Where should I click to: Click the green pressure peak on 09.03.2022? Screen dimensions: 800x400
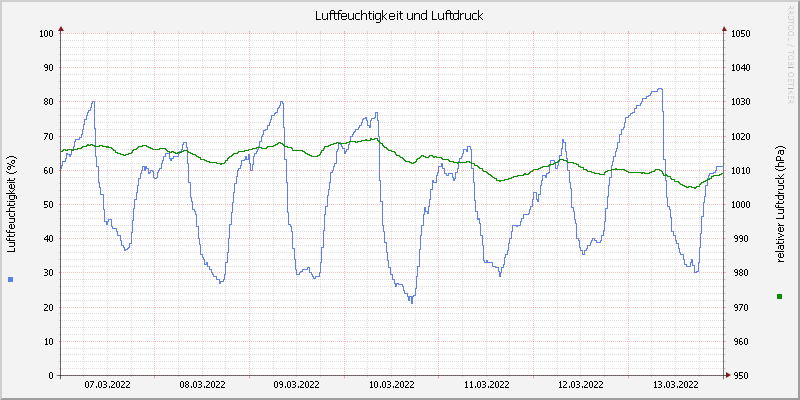click(376, 138)
